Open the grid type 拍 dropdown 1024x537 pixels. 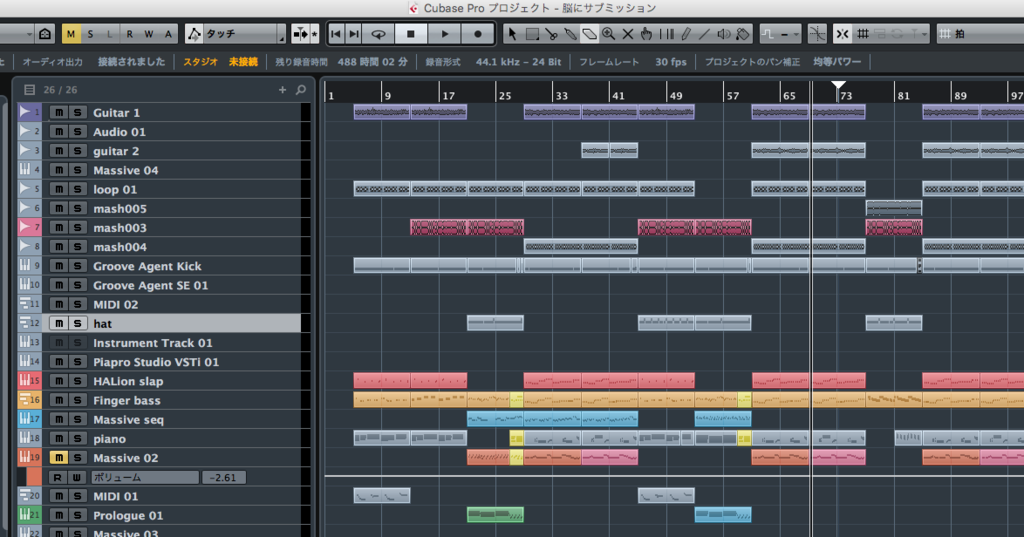point(980,34)
